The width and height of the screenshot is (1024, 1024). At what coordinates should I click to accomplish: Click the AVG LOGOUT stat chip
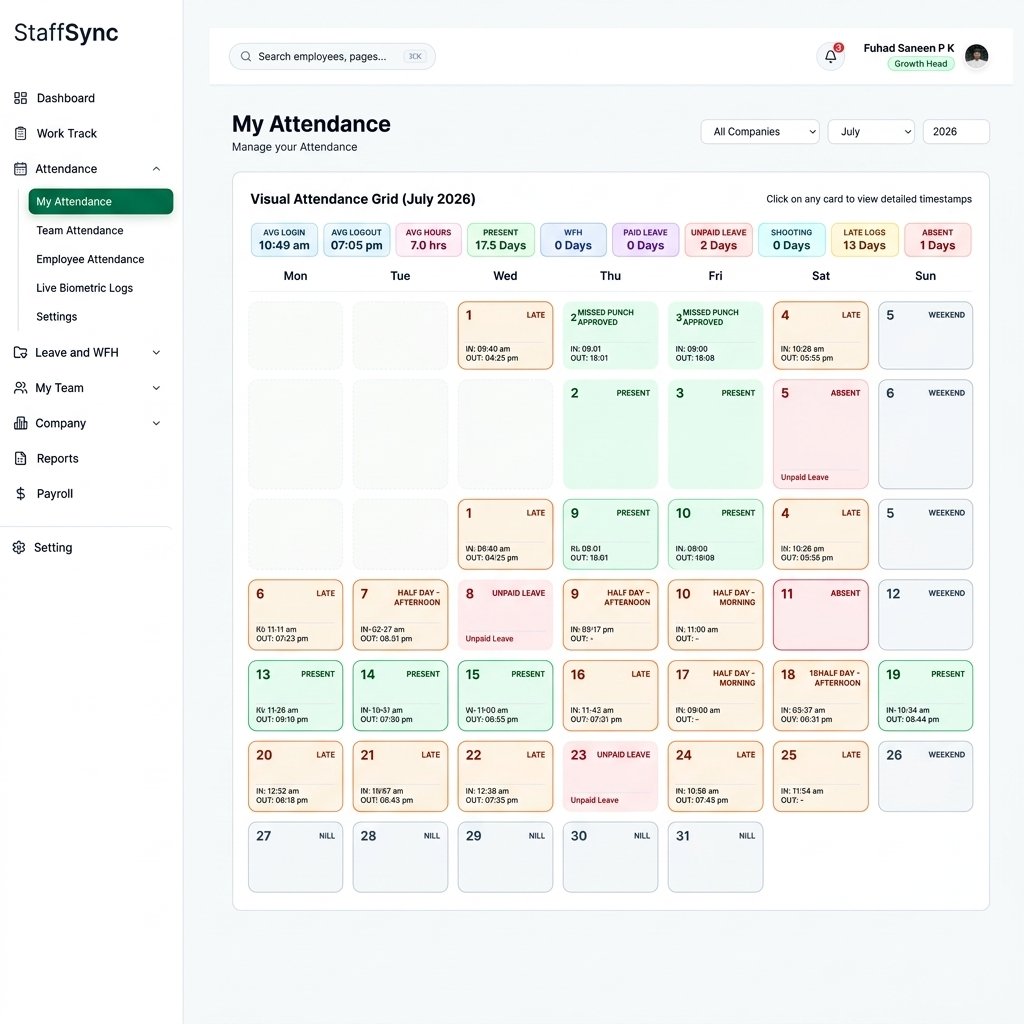pyautogui.click(x=357, y=240)
